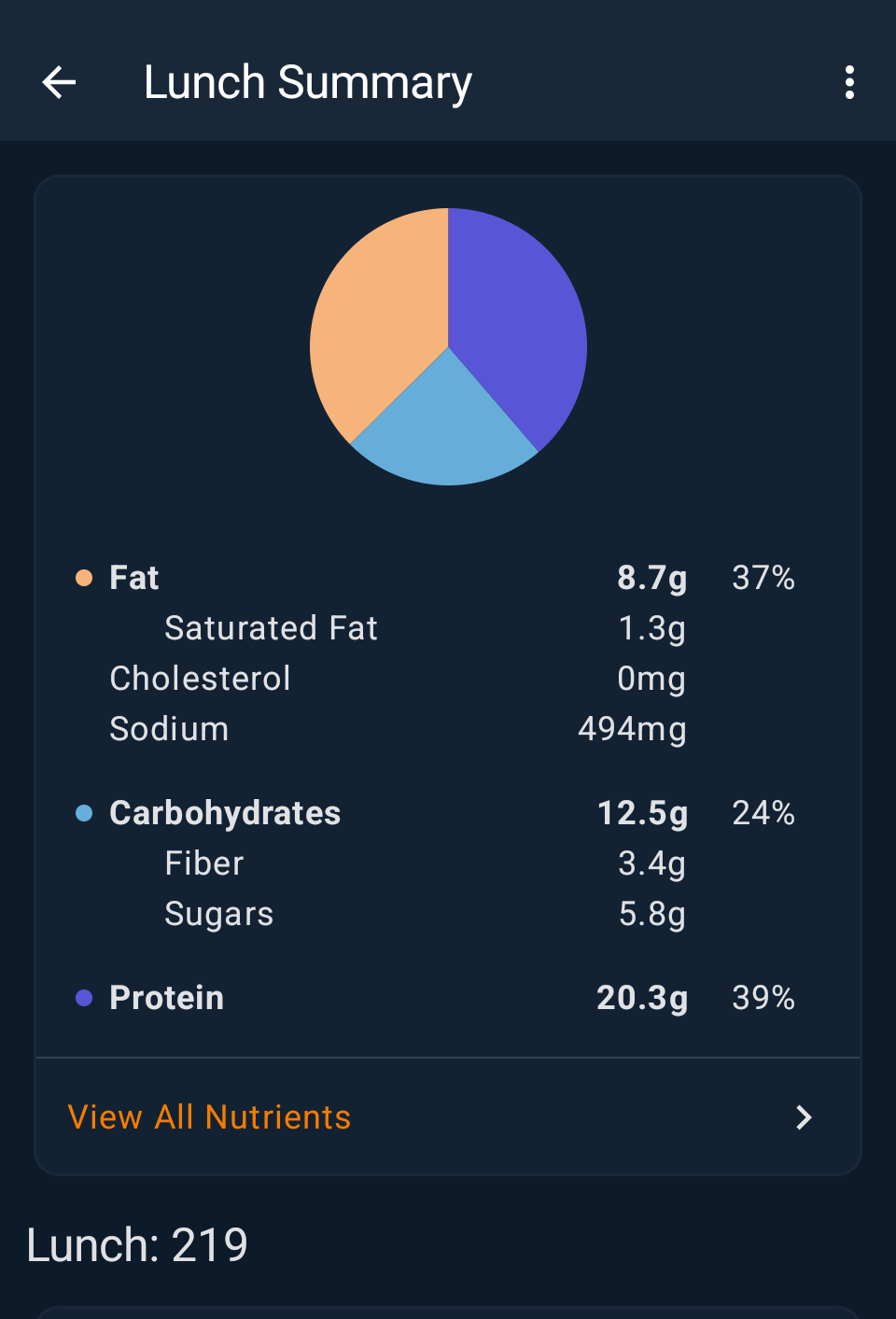
Task: Tap the Fiber row label
Action: [x=204, y=863]
